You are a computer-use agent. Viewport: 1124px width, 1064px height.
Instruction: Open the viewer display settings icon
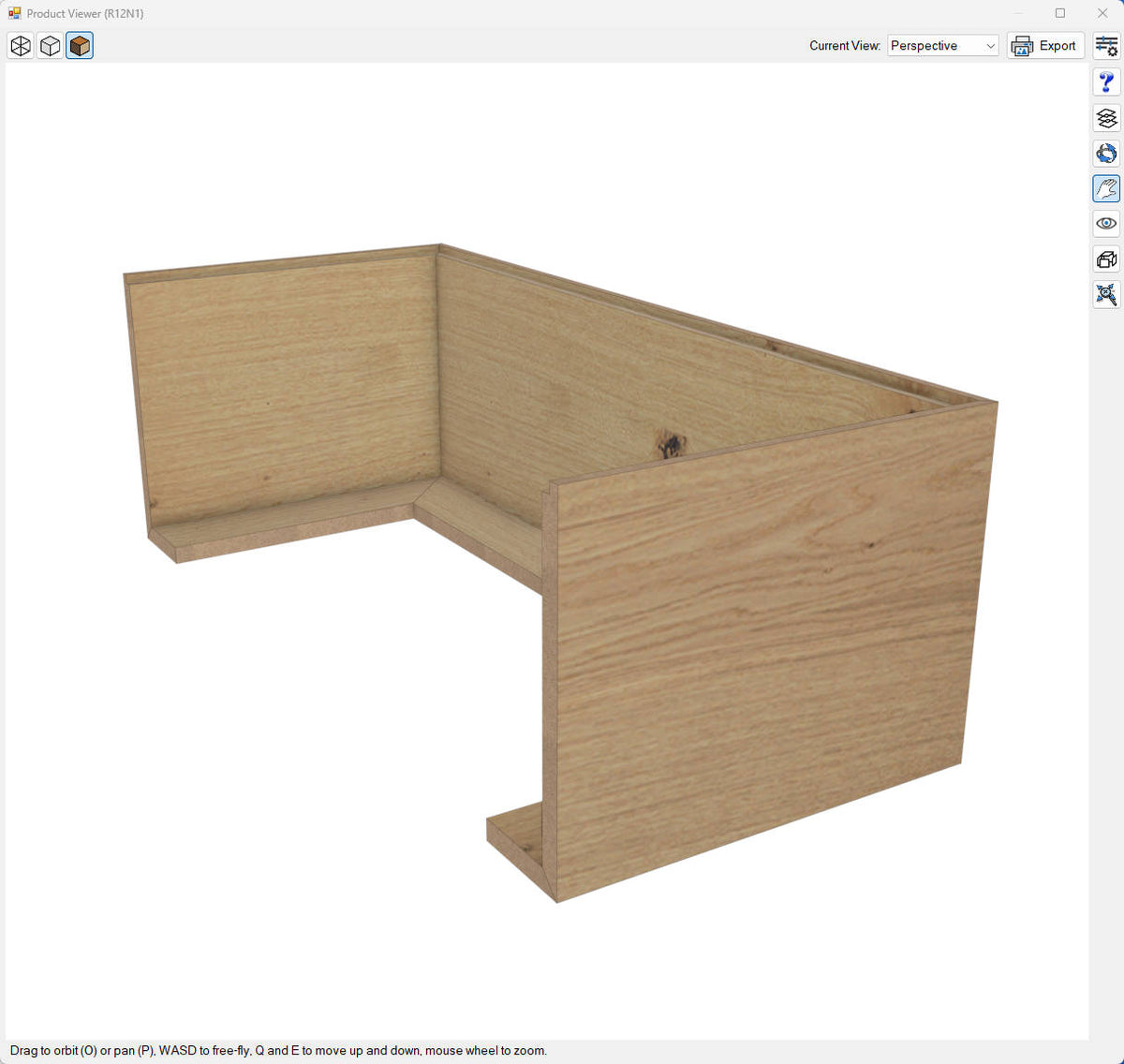(1106, 45)
